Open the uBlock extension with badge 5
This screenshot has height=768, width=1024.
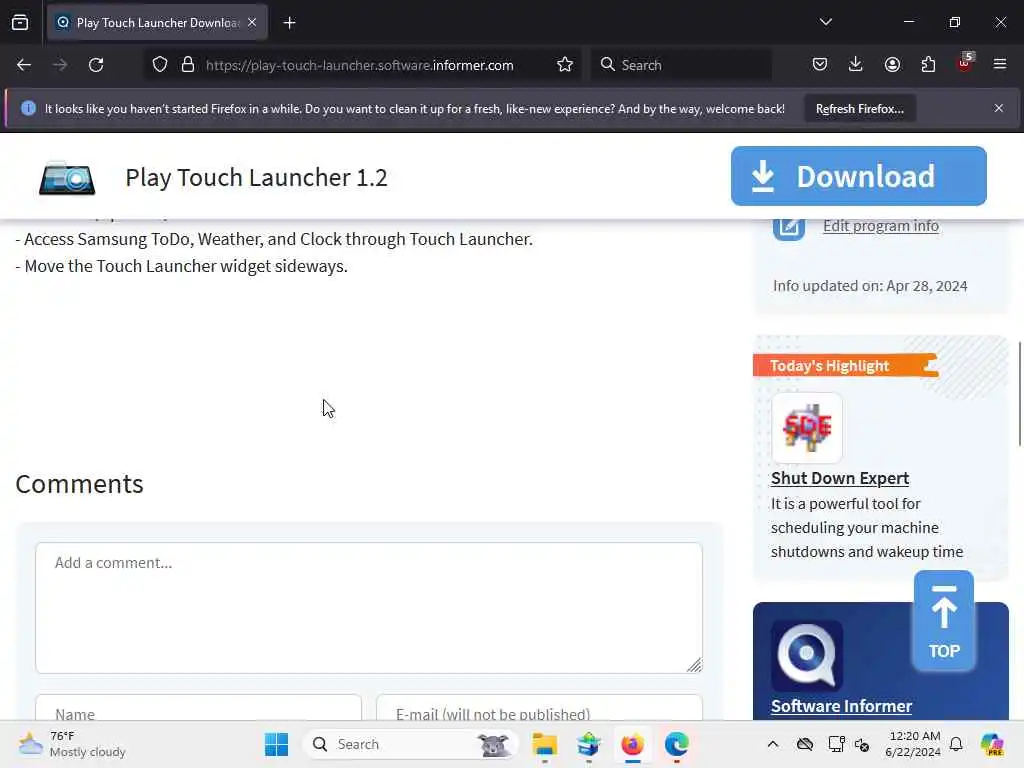pyautogui.click(x=965, y=63)
